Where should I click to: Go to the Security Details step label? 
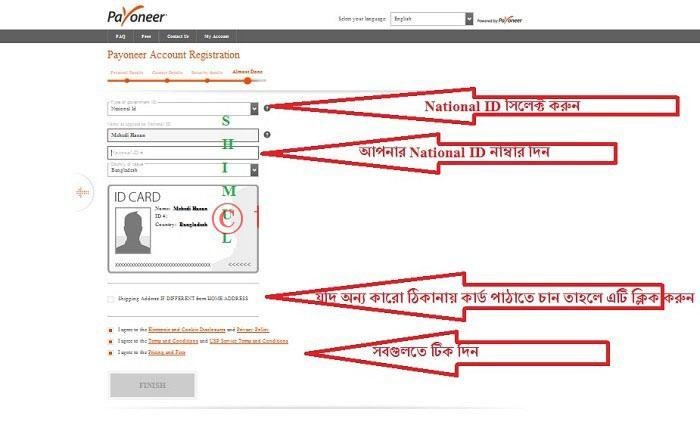(207, 72)
